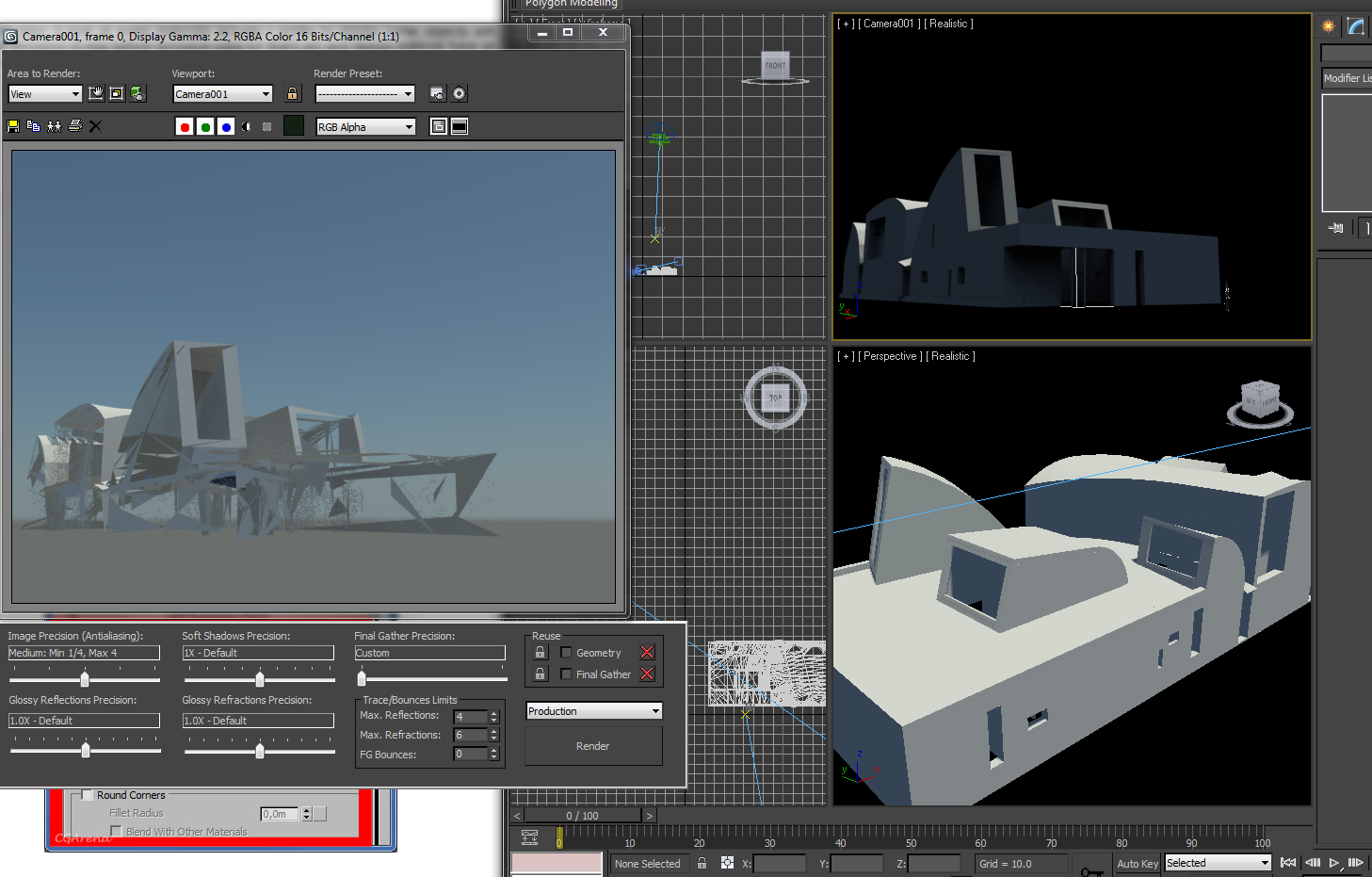Click the Print Image printer icon
Image resolution: width=1372 pixels, height=877 pixels.
(x=75, y=126)
